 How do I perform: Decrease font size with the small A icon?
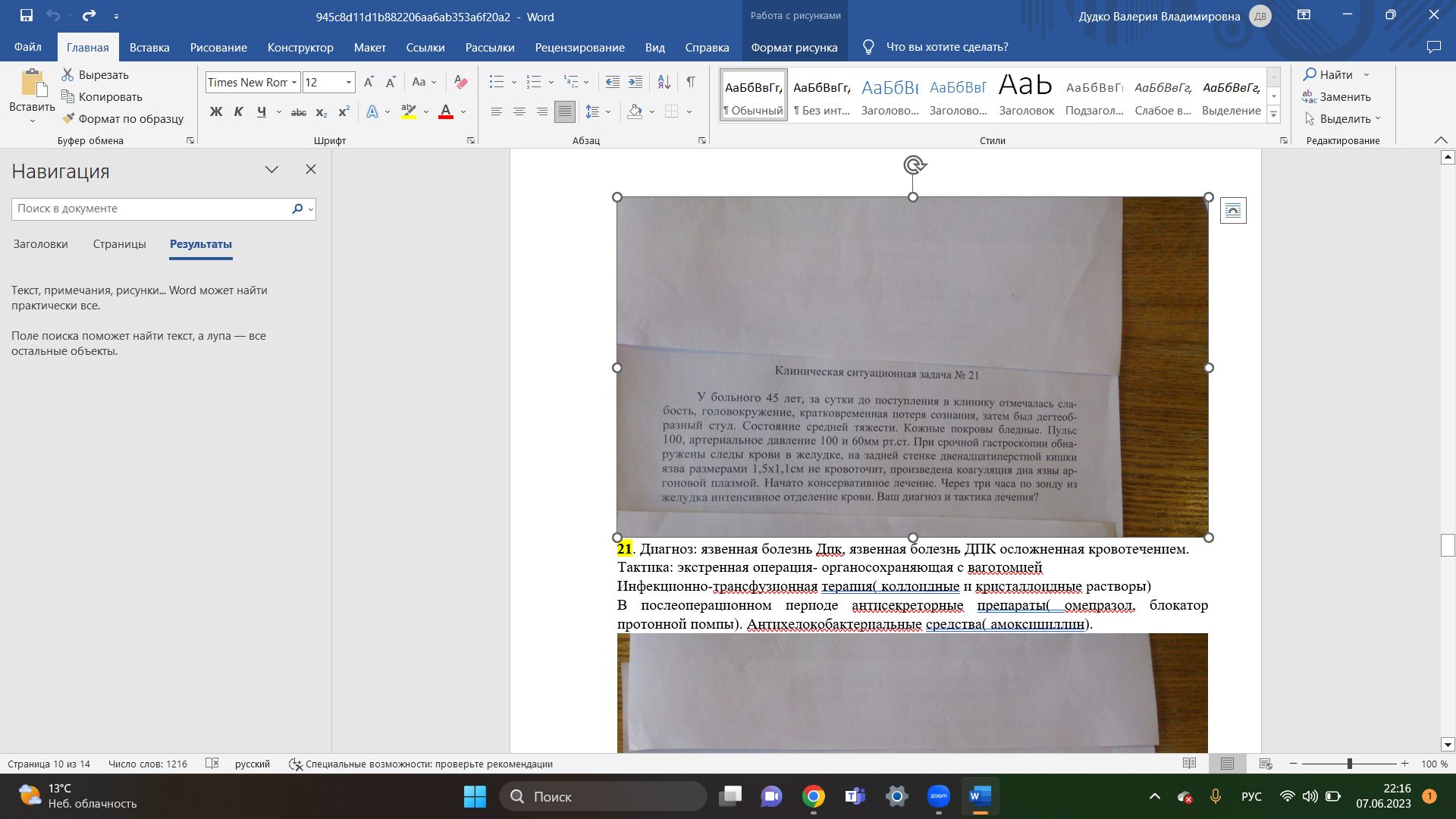coord(391,82)
